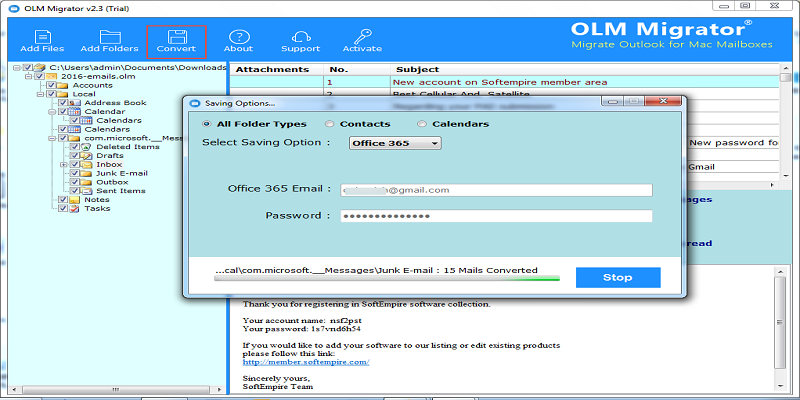
Task: Click the Accounts folder icon
Action: point(63,85)
